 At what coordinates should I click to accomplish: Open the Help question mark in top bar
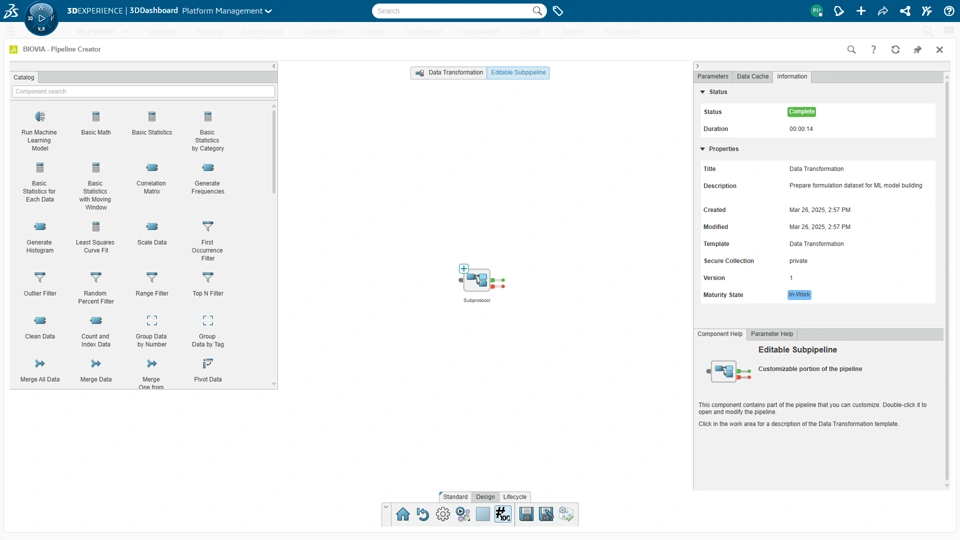(x=949, y=11)
